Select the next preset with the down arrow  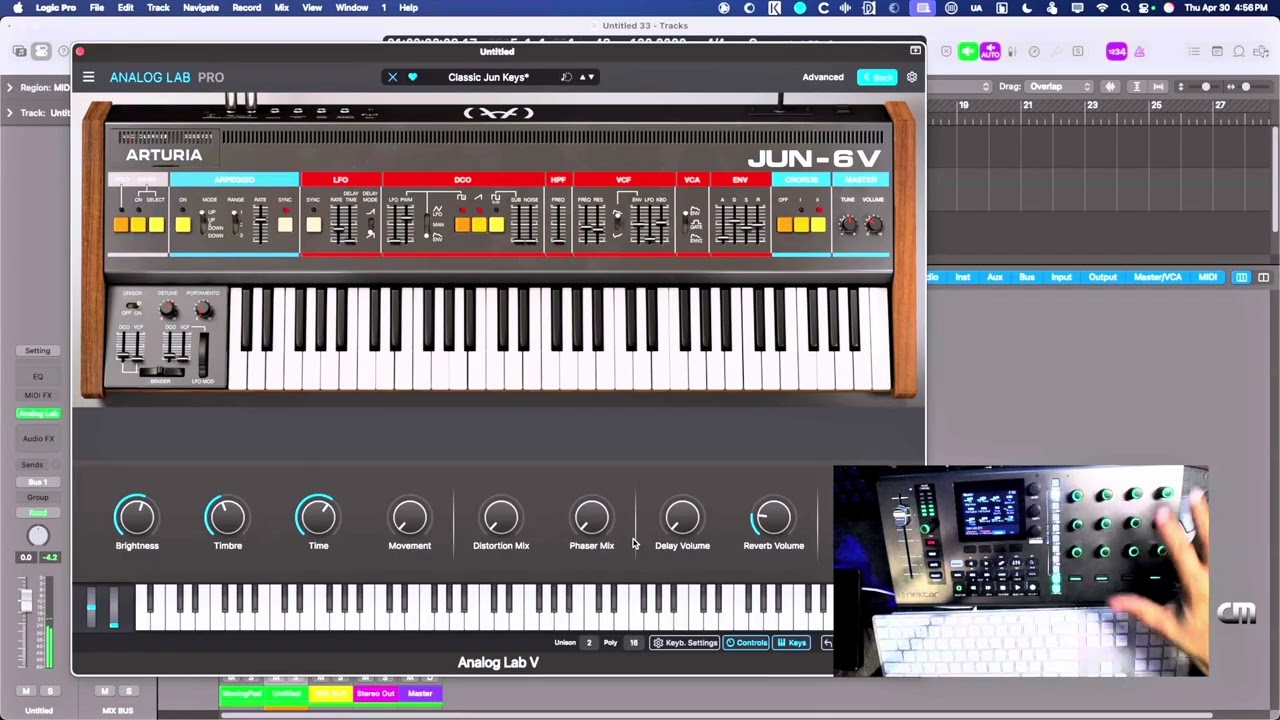point(591,77)
